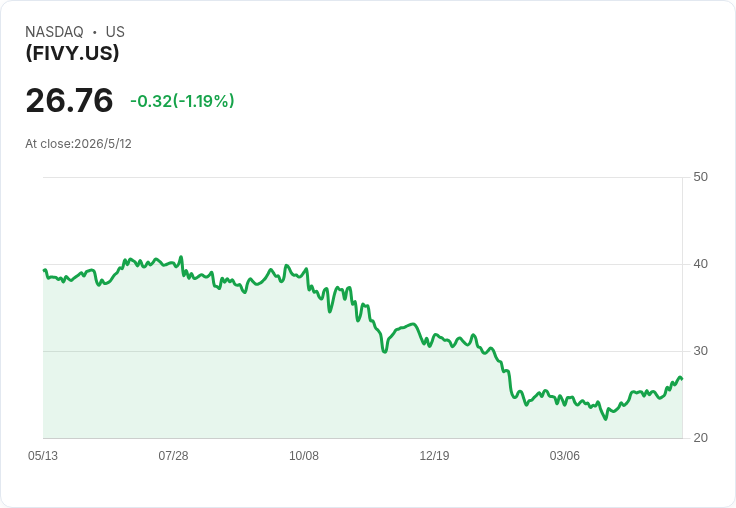Viewport: 736px width, 508px height.
Task: Click the 50 price axis label
Action: (x=700, y=177)
